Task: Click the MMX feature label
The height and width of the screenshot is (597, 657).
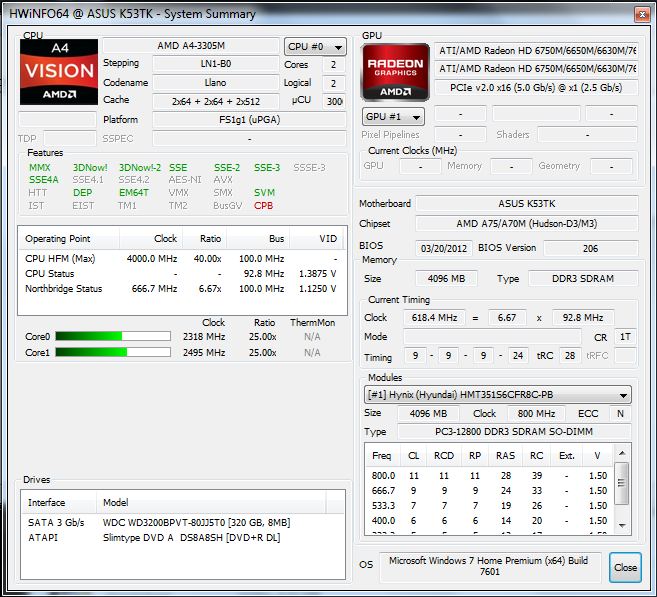Action: point(39,168)
